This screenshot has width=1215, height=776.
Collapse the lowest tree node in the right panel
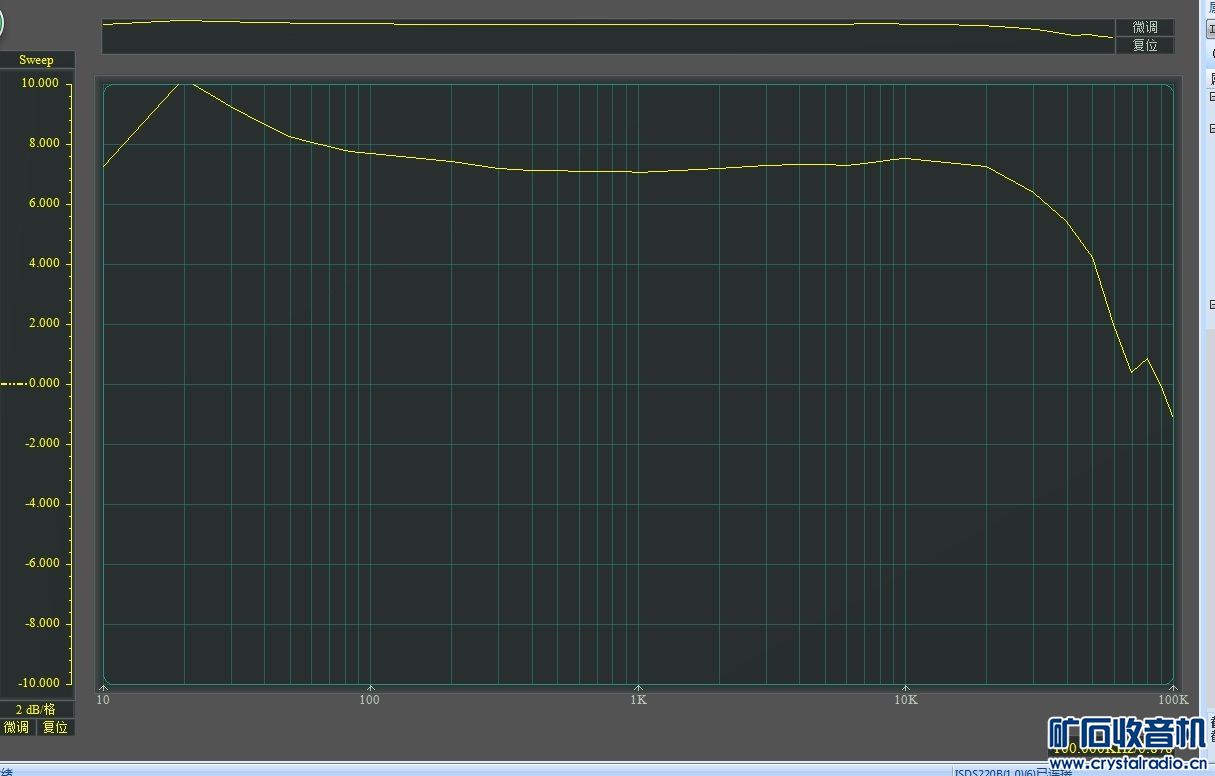point(1212,305)
